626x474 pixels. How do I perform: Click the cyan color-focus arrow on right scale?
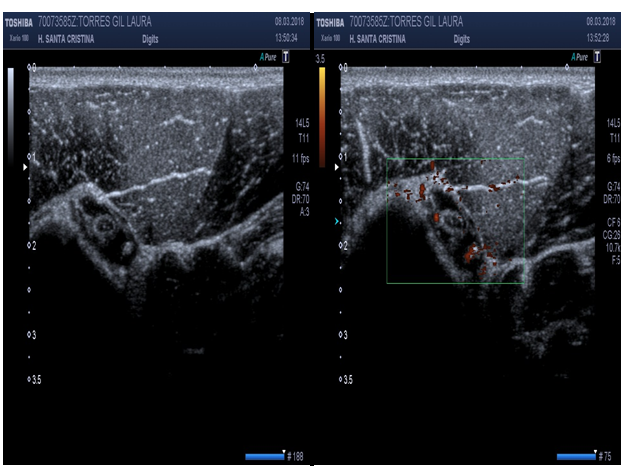pos(337,221)
